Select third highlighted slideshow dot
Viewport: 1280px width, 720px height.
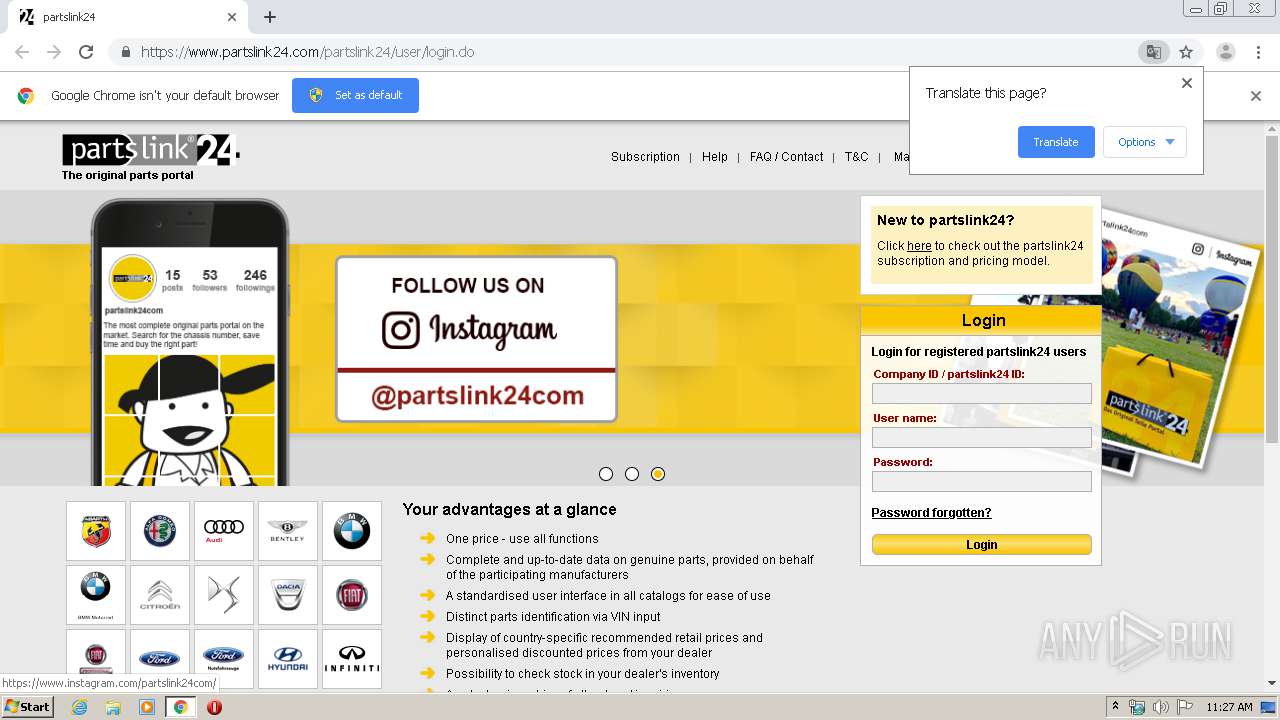coord(658,474)
